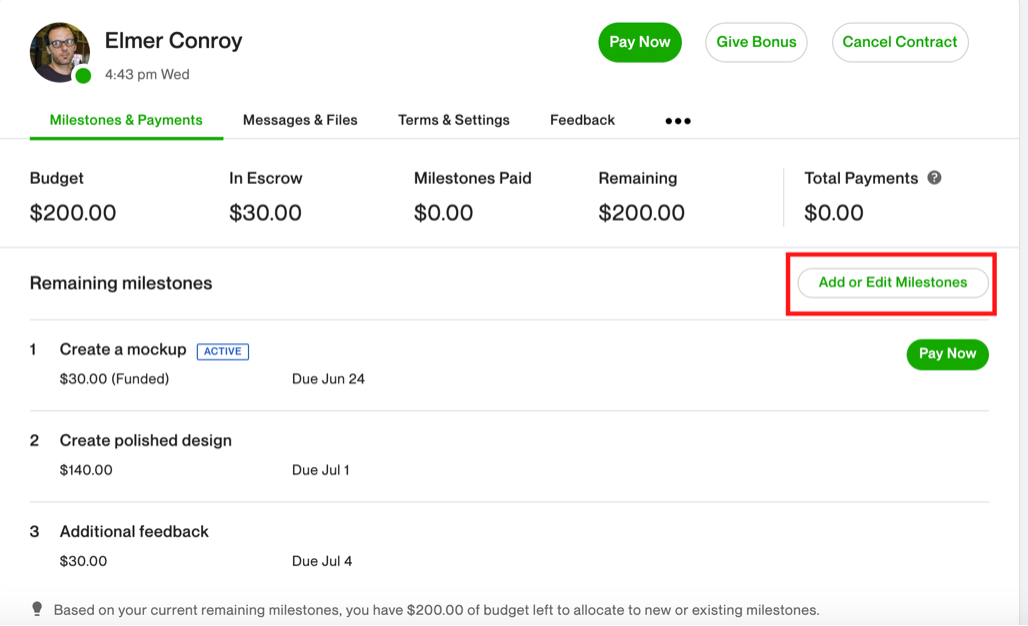Pay now for Create a mockup milestone
Image resolution: width=1028 pixels, height=626 pixels.
(947, 354)
